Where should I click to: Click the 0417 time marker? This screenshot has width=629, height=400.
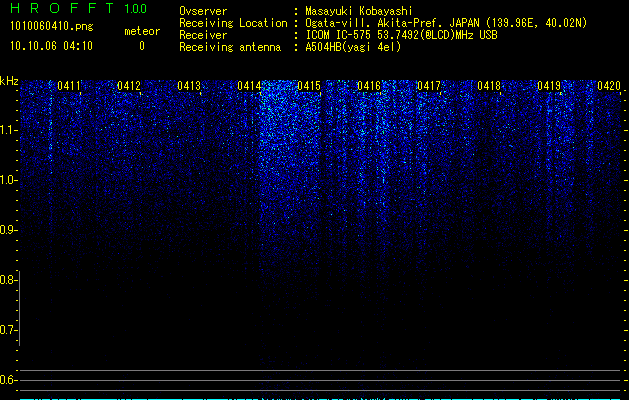coord(429,86)
